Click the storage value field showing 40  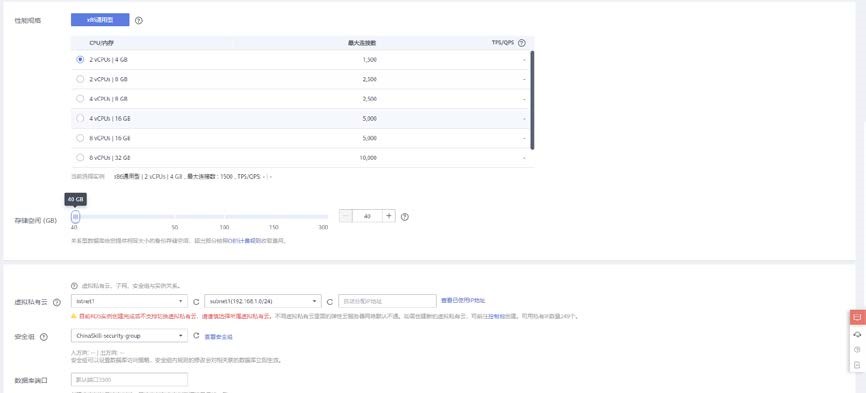[x=367, y=216]
